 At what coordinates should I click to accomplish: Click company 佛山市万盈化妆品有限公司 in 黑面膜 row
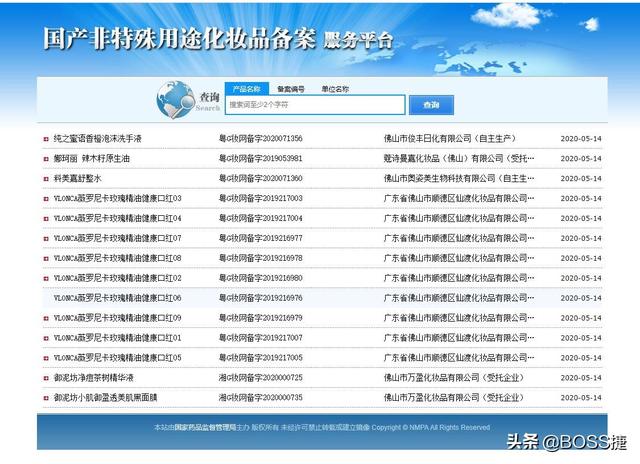point(454,397)
